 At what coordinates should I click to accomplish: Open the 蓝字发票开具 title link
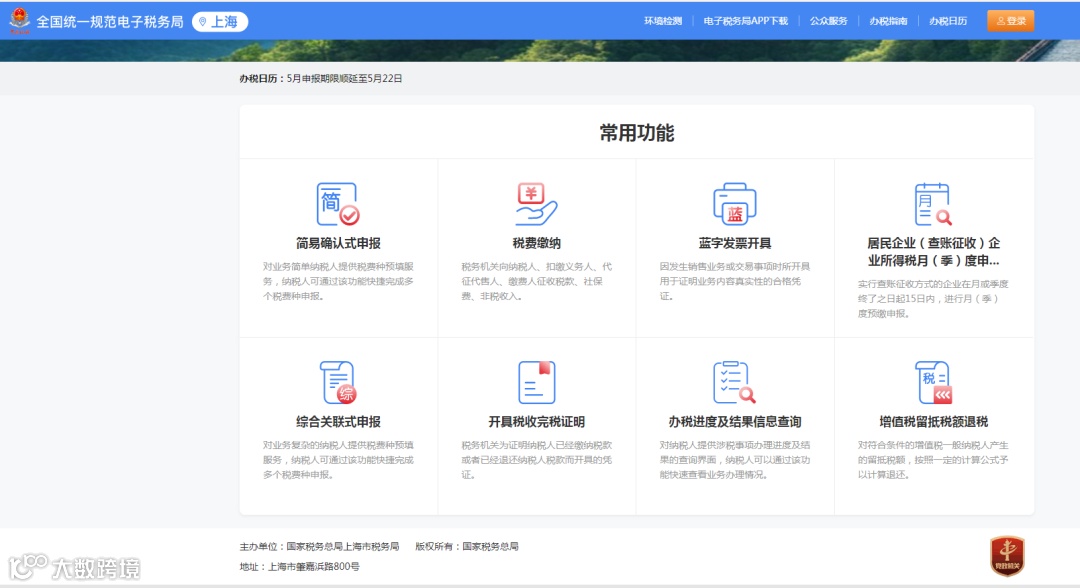point(734,243)
